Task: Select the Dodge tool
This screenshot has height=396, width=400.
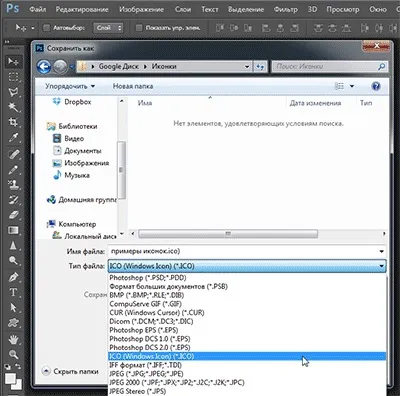Action: pyautogui.click(x=13, y=260)
